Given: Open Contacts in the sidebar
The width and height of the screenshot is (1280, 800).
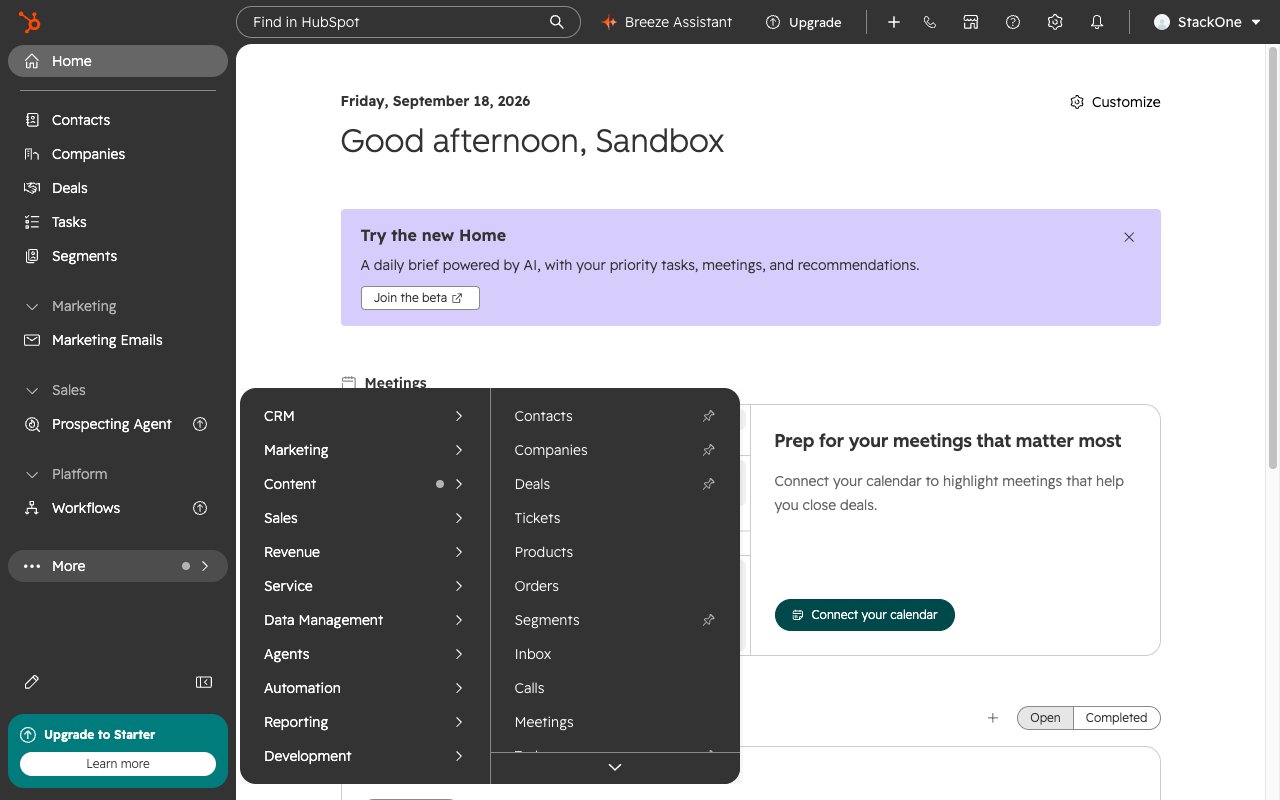Looking at the screenshot, I should point(118,120).
